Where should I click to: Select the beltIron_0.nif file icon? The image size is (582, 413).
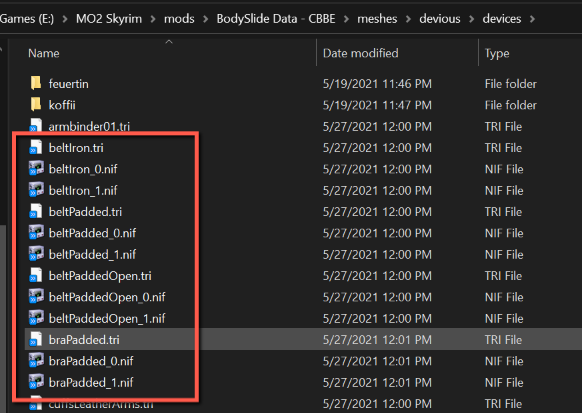pos(36,168)
